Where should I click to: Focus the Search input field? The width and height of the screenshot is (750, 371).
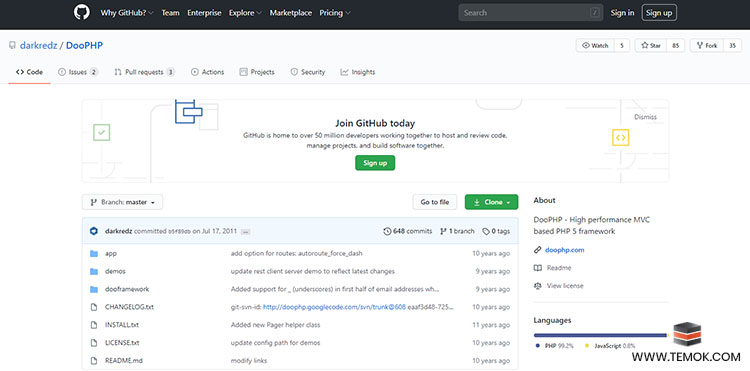tap(530, 13)
